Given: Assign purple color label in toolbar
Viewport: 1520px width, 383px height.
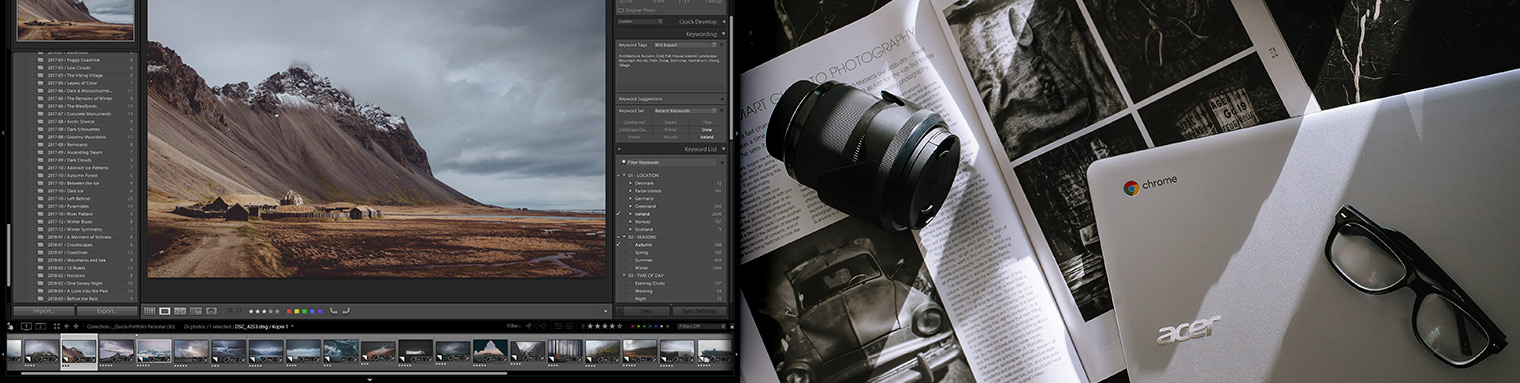Looking at the screenshot, I should click(319, 311).
